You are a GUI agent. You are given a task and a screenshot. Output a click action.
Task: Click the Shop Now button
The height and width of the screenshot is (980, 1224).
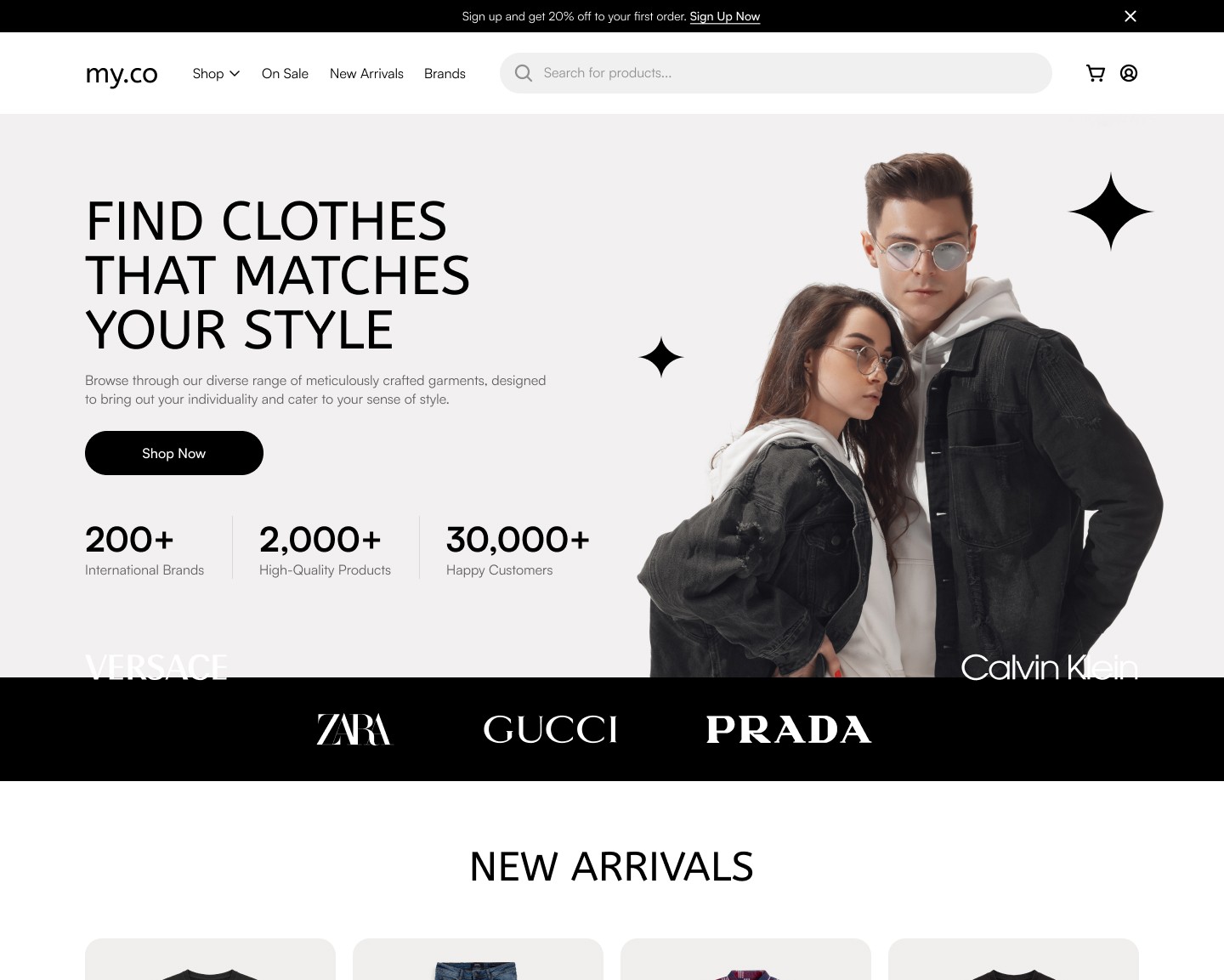pyautogui.click(x=174, y=453)
